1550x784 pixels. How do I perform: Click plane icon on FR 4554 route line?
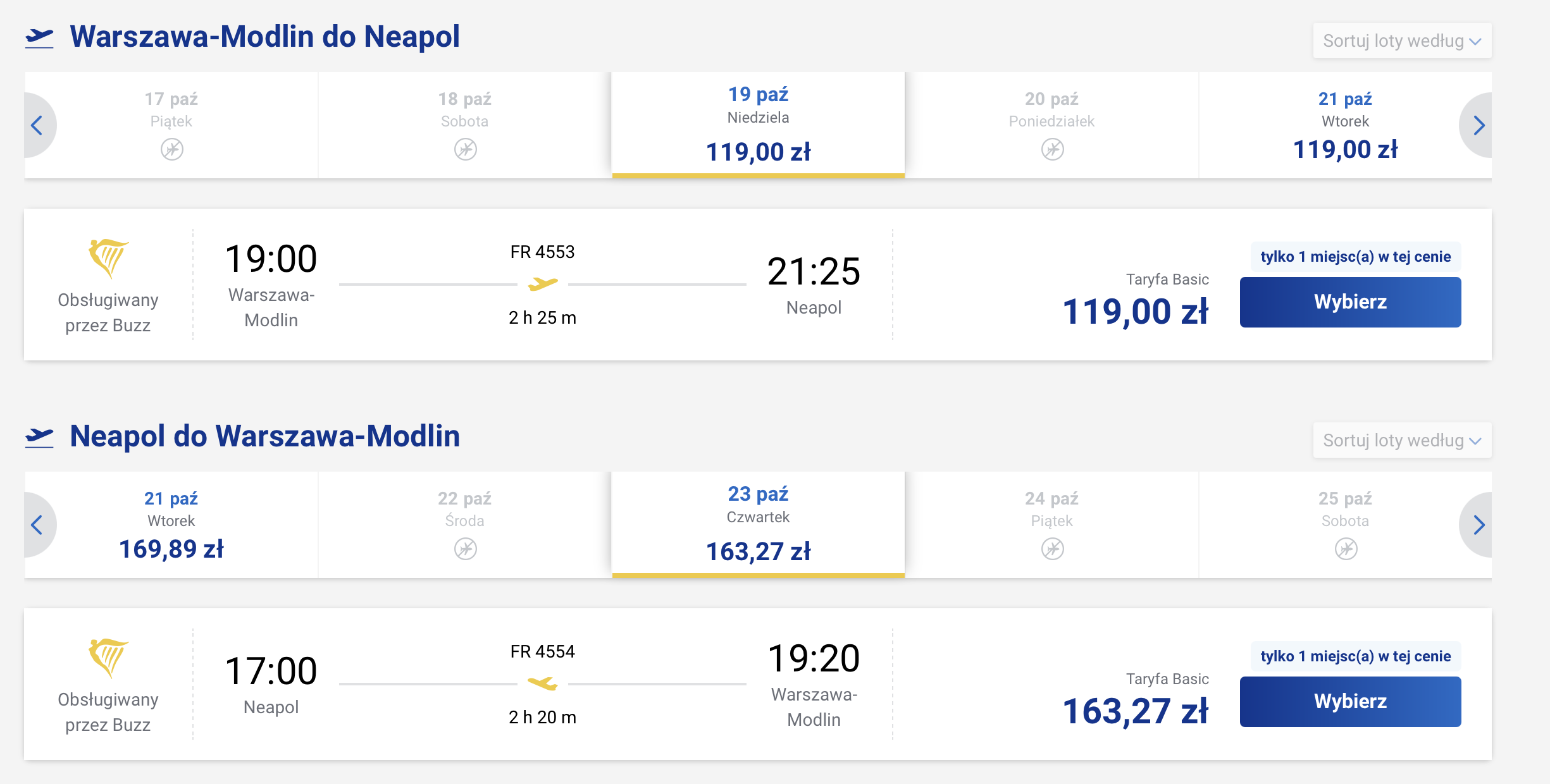coord(543,683)
